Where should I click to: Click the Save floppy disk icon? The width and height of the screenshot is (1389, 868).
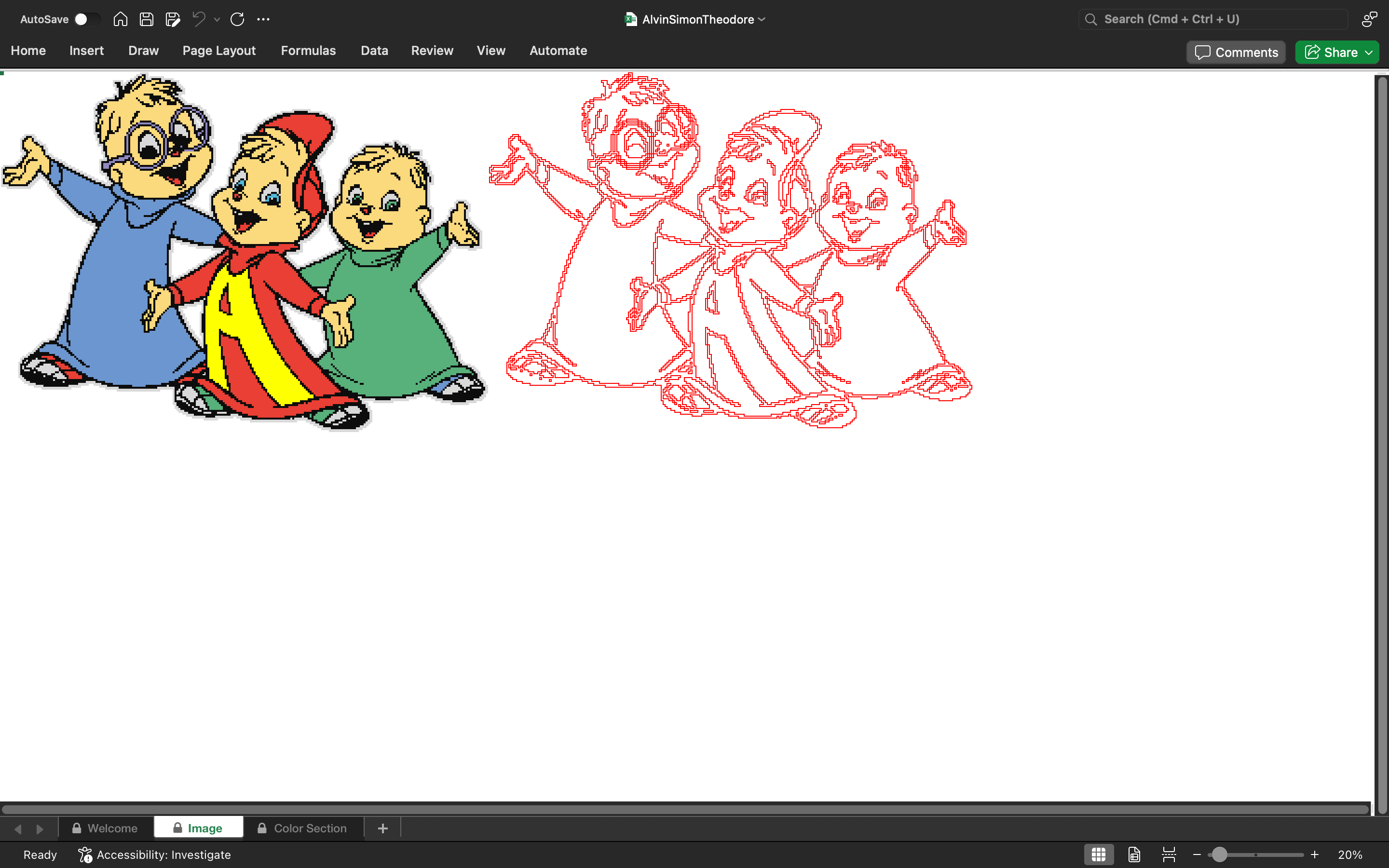[x=146, y=19]
